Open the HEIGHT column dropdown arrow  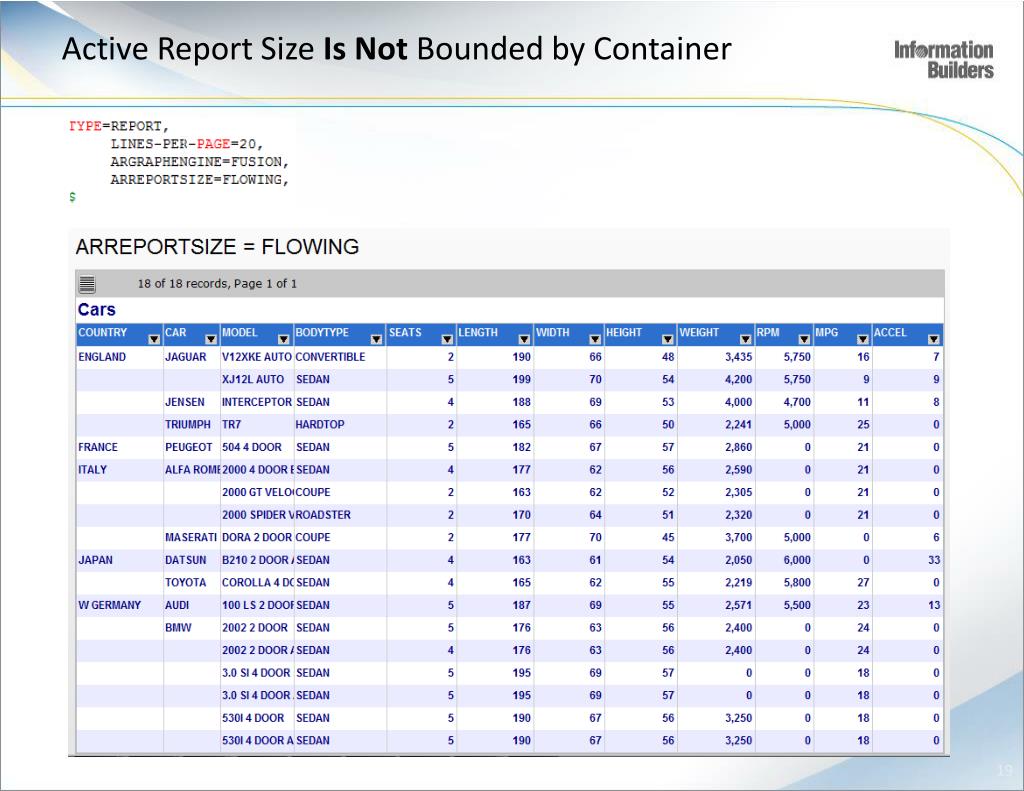pos(667,339)
